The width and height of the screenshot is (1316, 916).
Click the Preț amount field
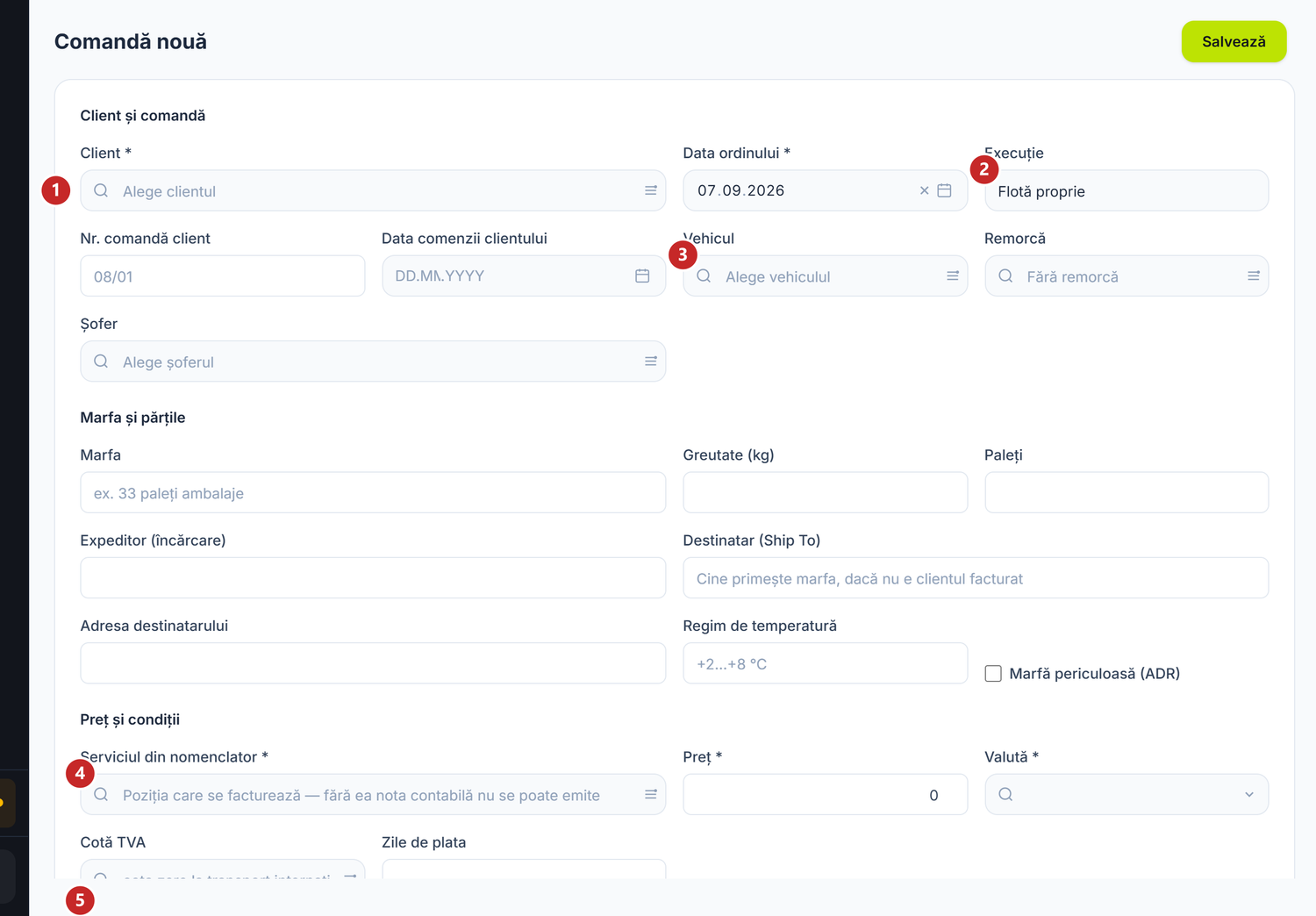point(825,794)
